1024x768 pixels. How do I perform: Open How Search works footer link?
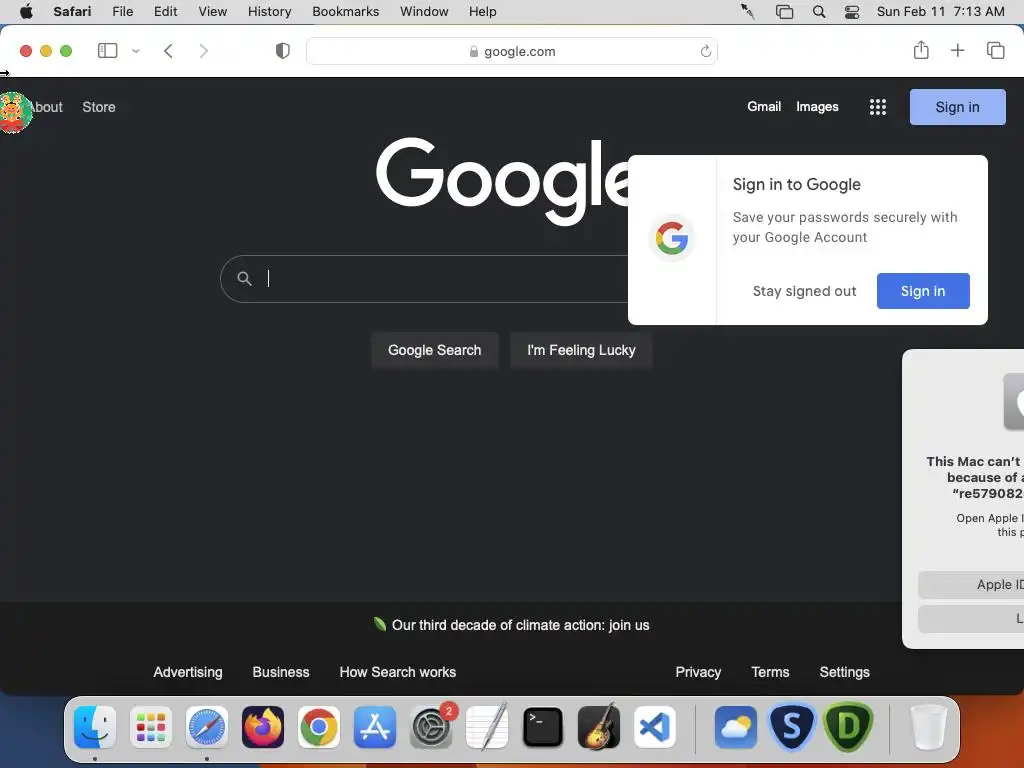pyautogui.click(x=398, y=672)
